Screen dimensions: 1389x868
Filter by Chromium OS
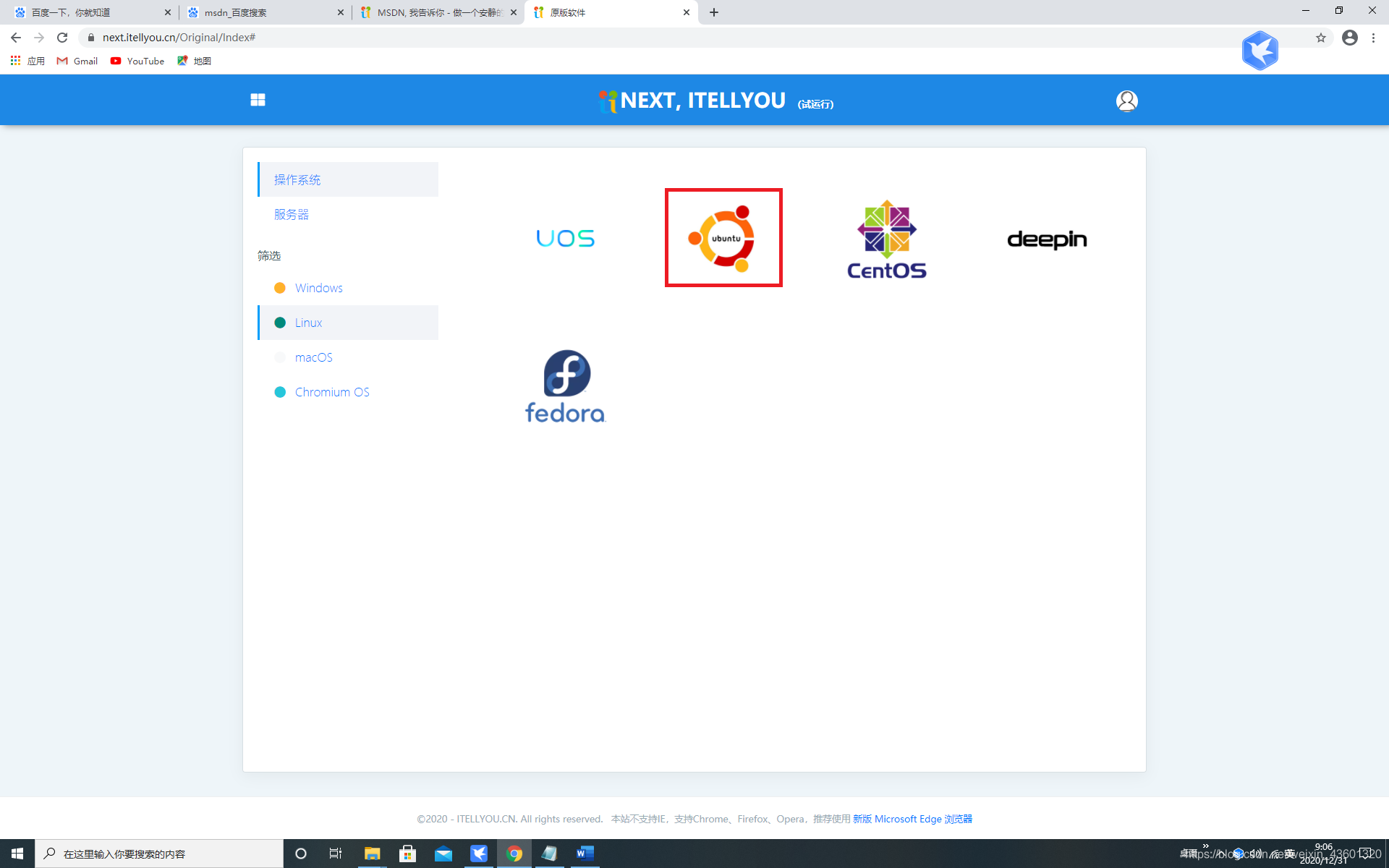pos(348,392)
